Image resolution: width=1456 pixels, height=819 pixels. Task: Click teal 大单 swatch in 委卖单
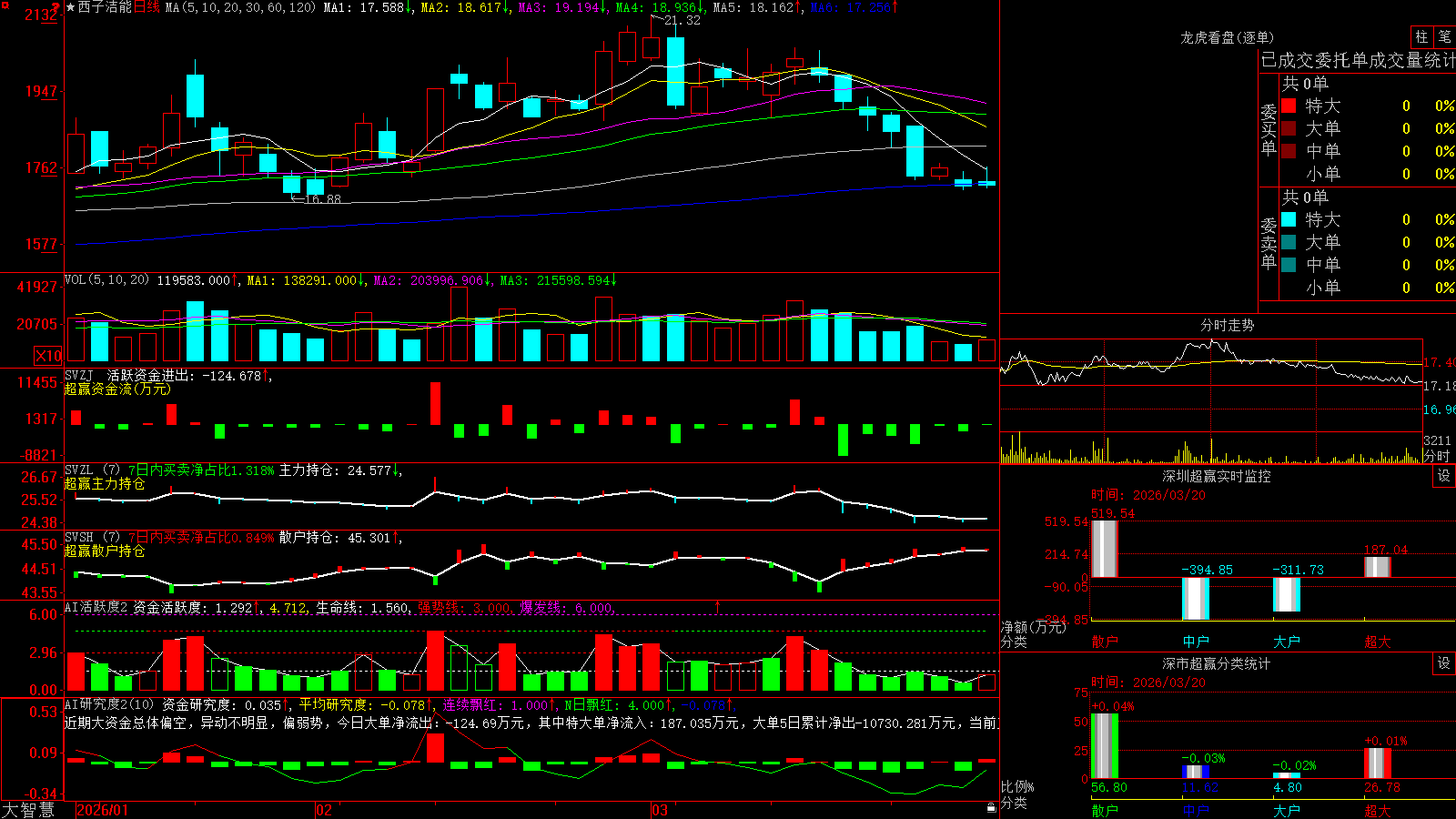click(1289, 242)
